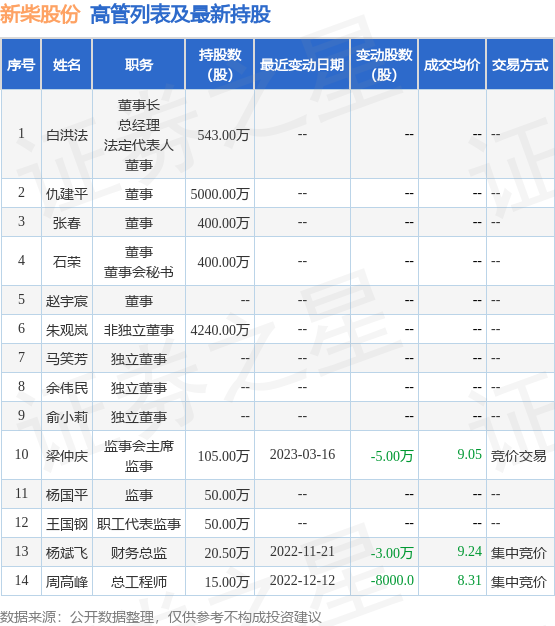The image size is (555, 626).
Task: Click the 数据来源 disclaimer footer text
Action: coord(161,617)
